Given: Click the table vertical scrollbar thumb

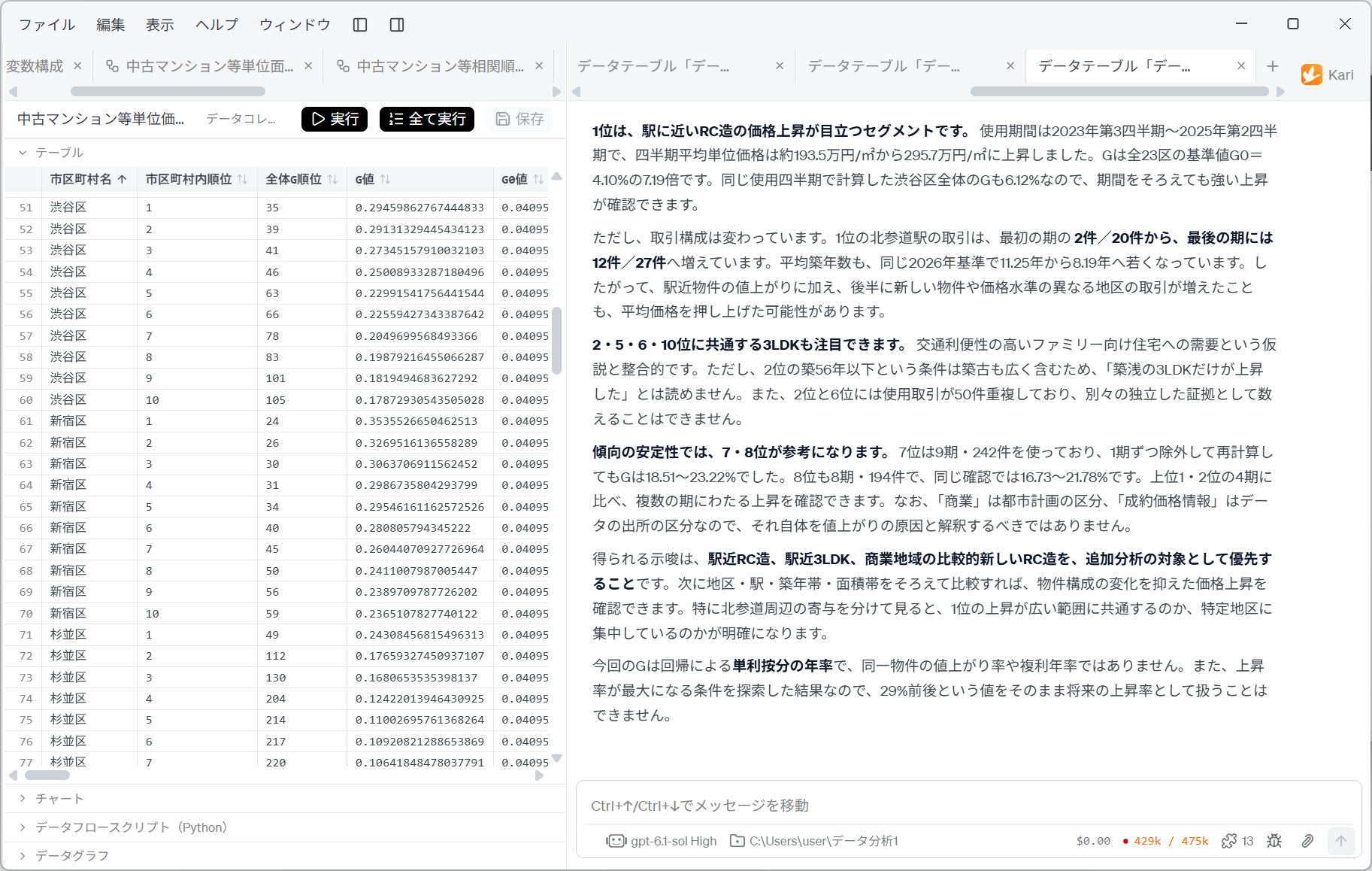Looking at the screenshot, I should [x=556, y=341].
